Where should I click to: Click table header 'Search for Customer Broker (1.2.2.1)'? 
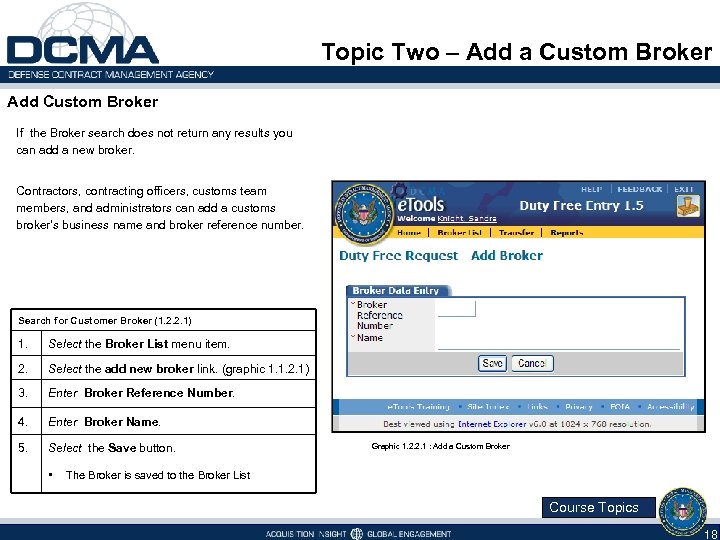[x=105, y=321]
